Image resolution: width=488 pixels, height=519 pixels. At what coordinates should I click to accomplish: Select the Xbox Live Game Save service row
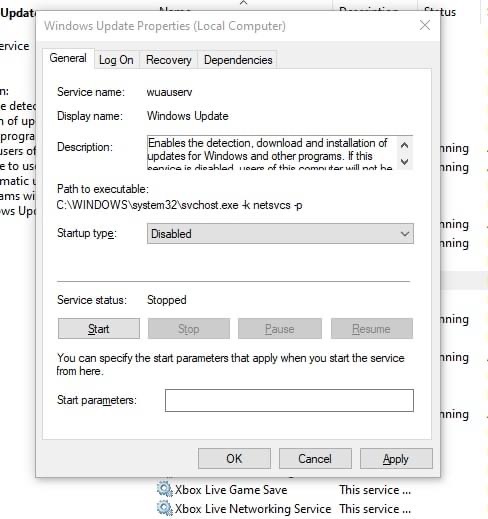coord(283,490)
